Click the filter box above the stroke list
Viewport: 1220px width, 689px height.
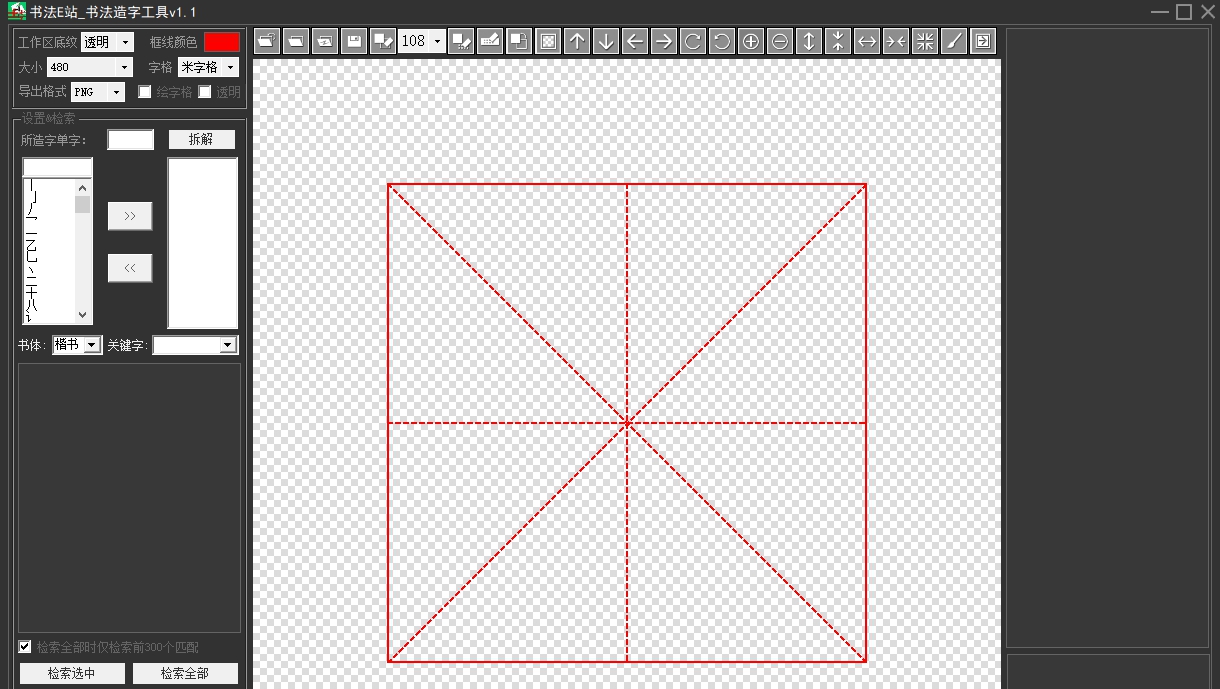[58, 168]
